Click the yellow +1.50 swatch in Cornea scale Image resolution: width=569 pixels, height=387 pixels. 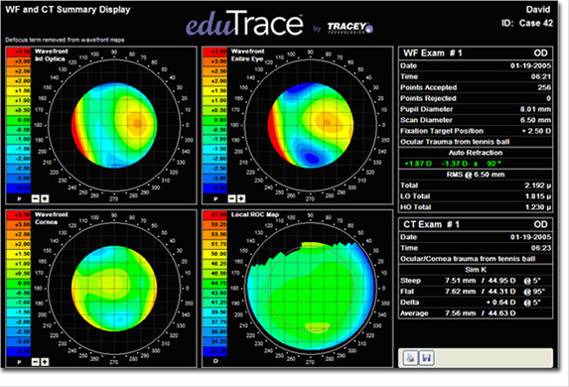[19, 254]
